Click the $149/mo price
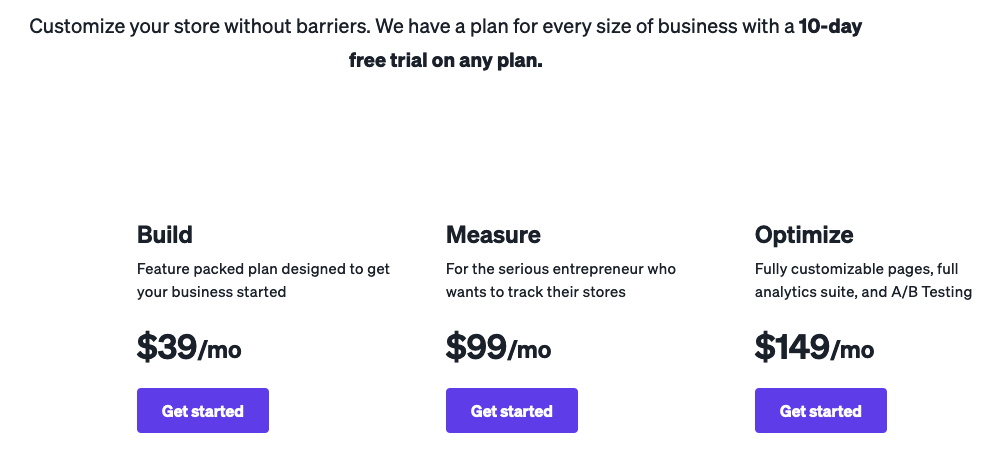Image resolution: width=998 pixels, height=464 pixels. click(x=814, y=347)
